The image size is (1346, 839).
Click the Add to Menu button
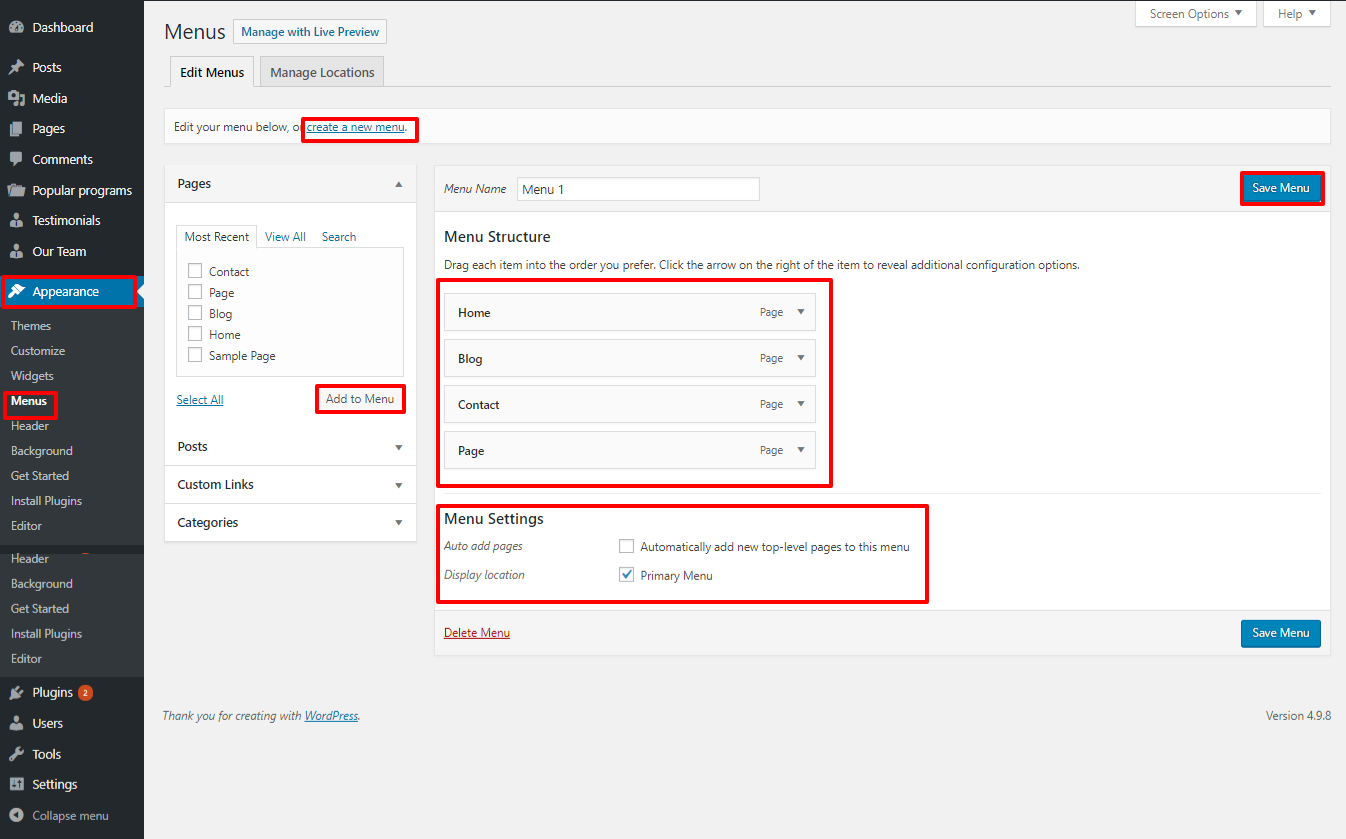pos(360,399)
